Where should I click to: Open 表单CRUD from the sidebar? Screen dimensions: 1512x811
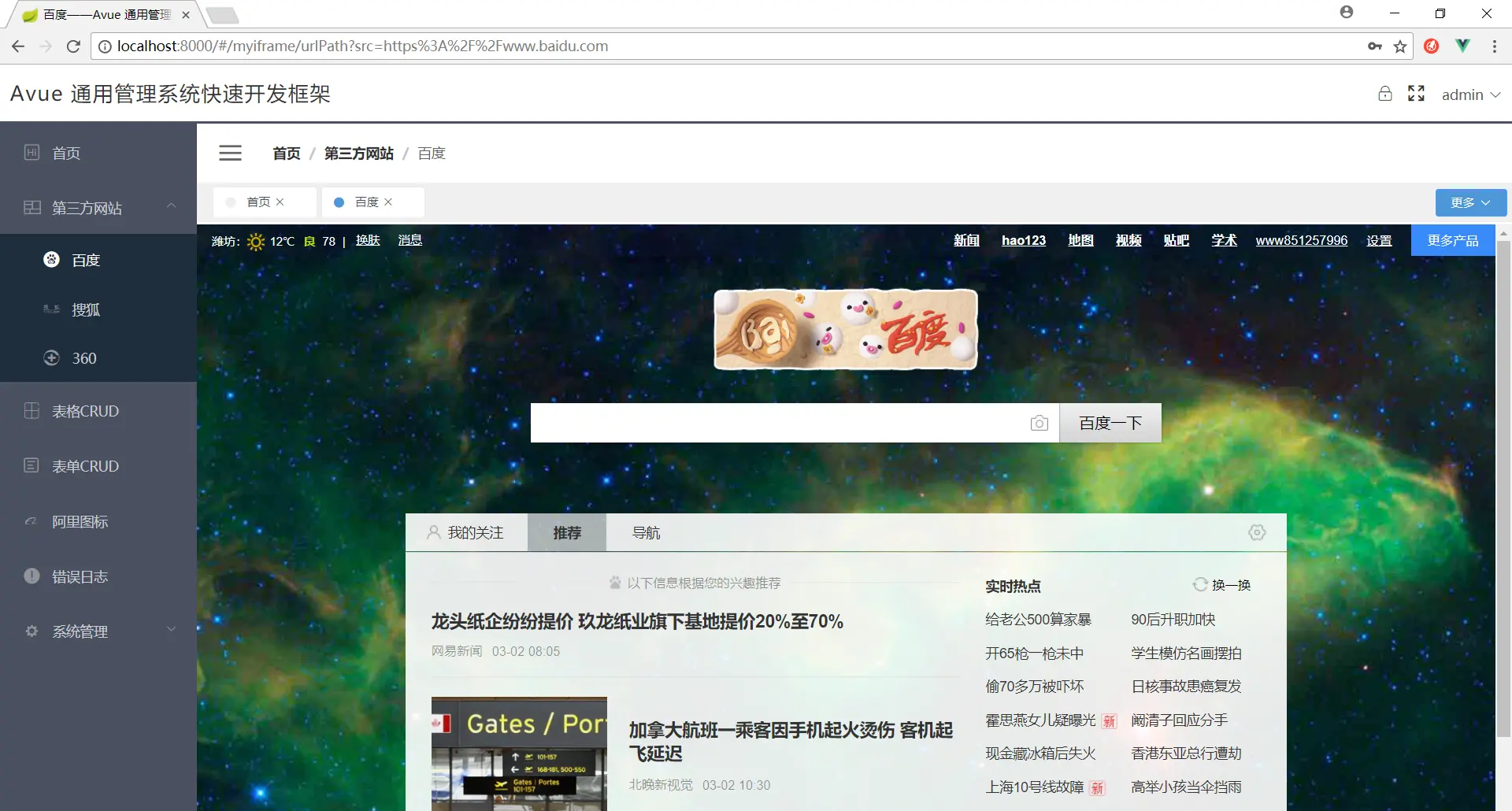click(x=98, y=466)
